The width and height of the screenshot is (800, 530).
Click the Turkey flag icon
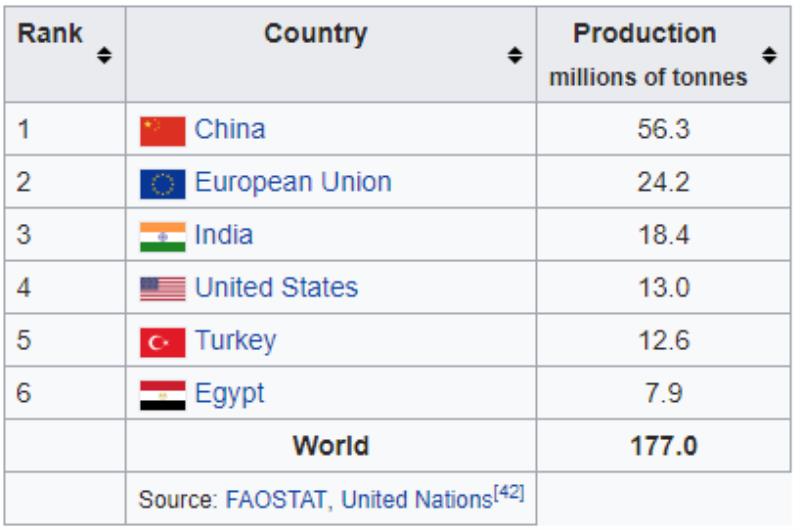pos(163,342)
